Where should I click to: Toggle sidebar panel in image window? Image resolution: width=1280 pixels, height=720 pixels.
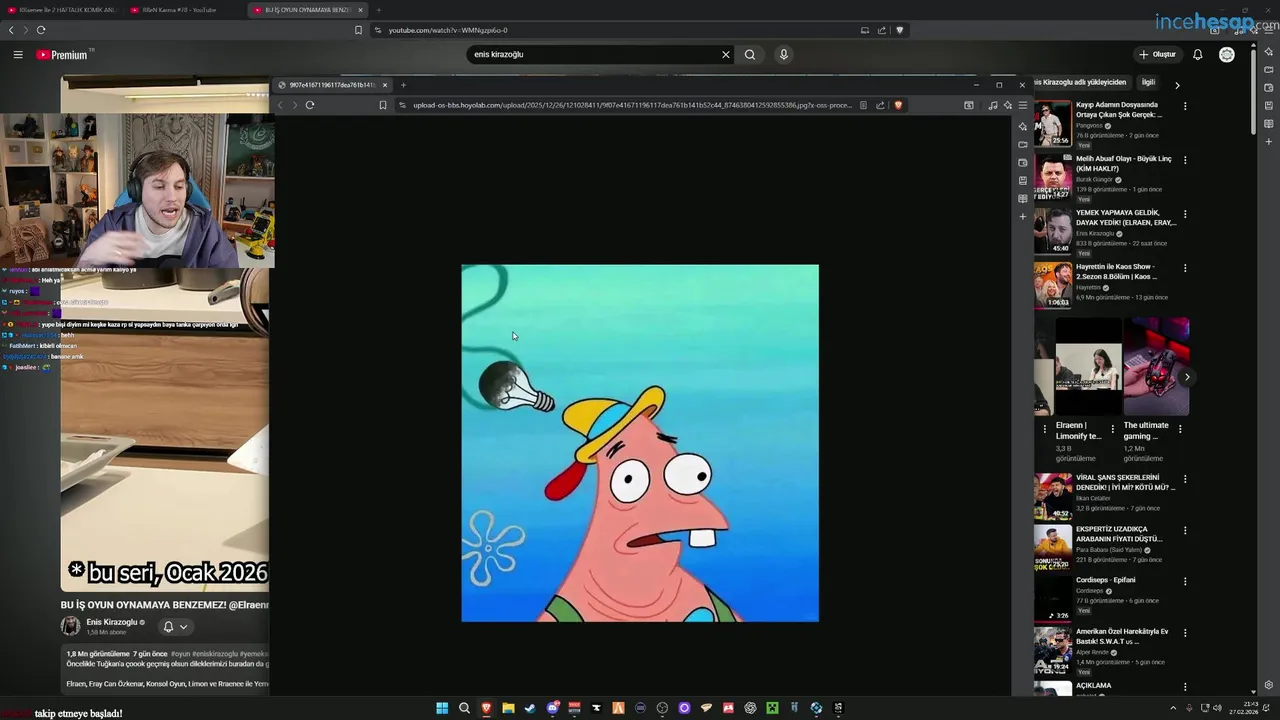969,105
